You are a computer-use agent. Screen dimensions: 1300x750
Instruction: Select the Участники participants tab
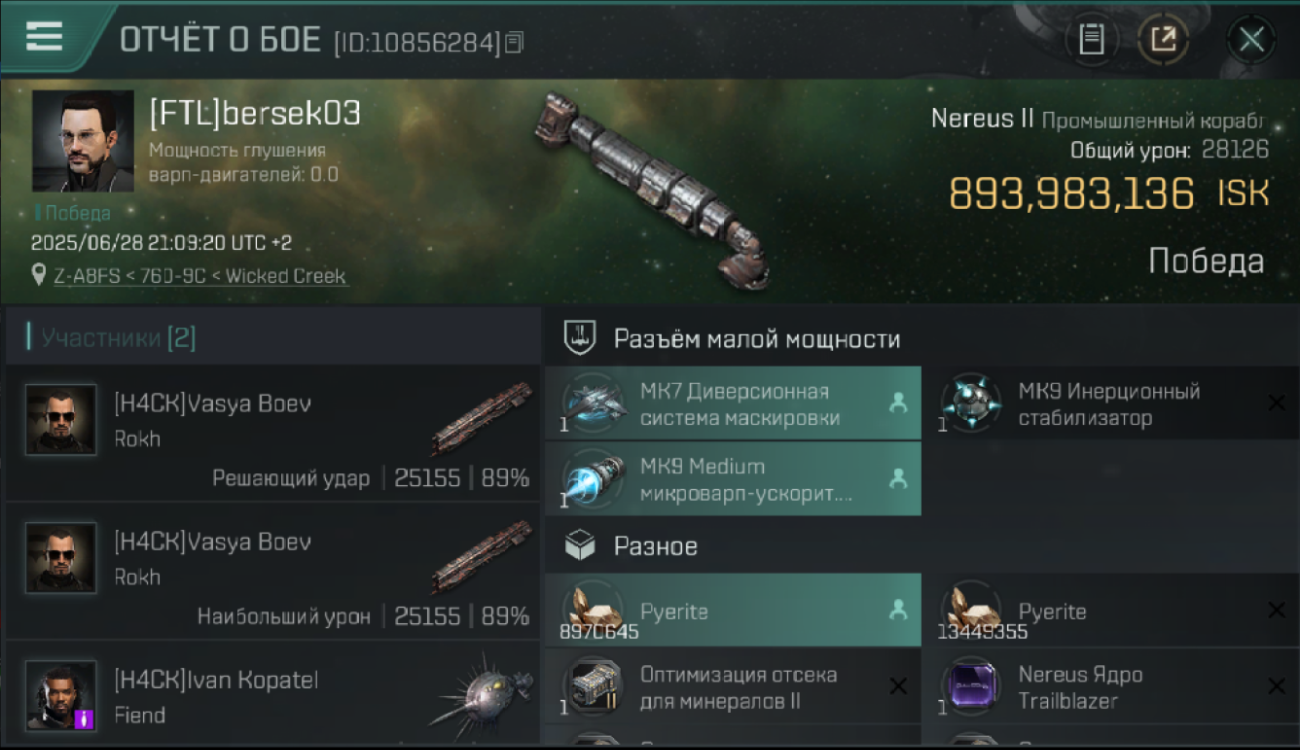(x=111, y=338)
